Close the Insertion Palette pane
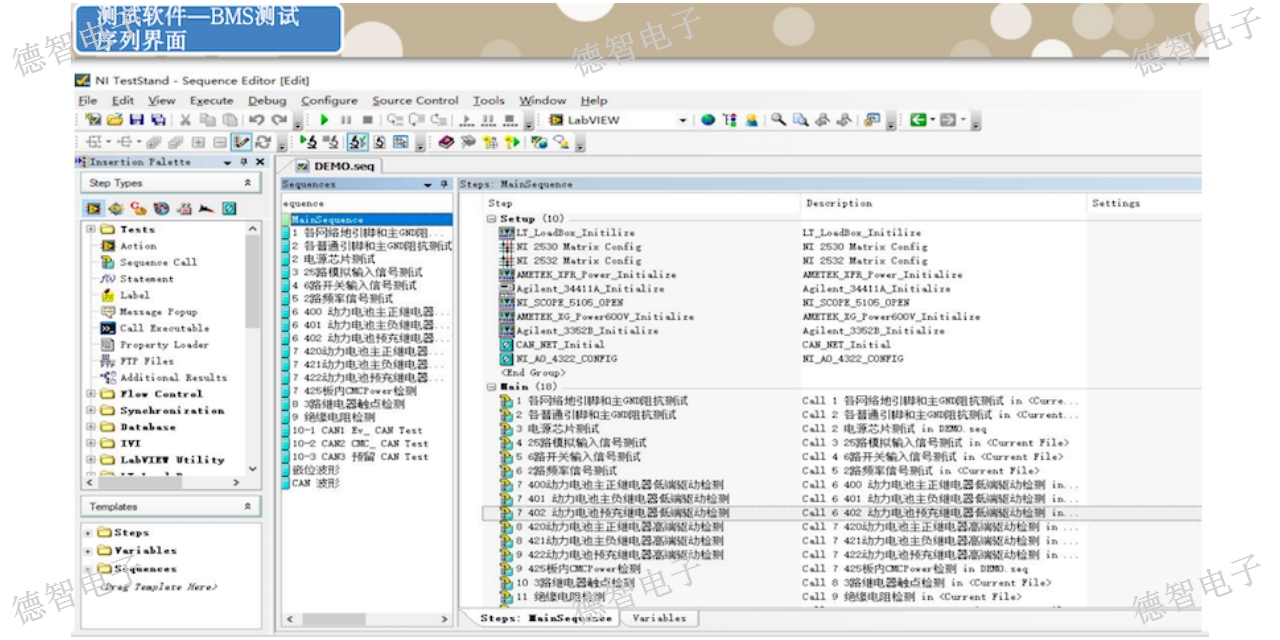The height and width of the screenshot is (640, 1280). 260,162
